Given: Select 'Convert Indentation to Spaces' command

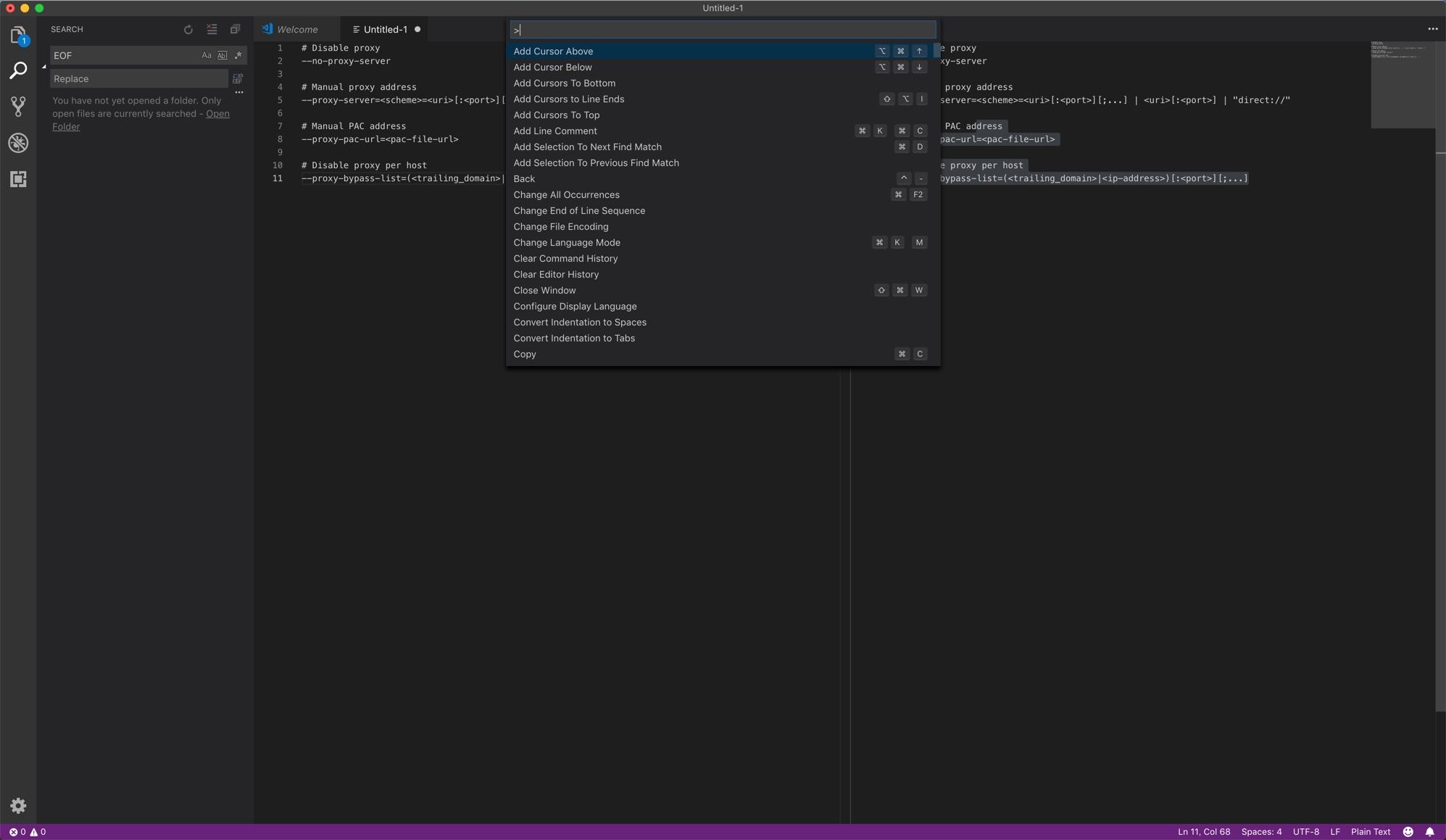Looking at the screenshot, I should tap(579, 322).
